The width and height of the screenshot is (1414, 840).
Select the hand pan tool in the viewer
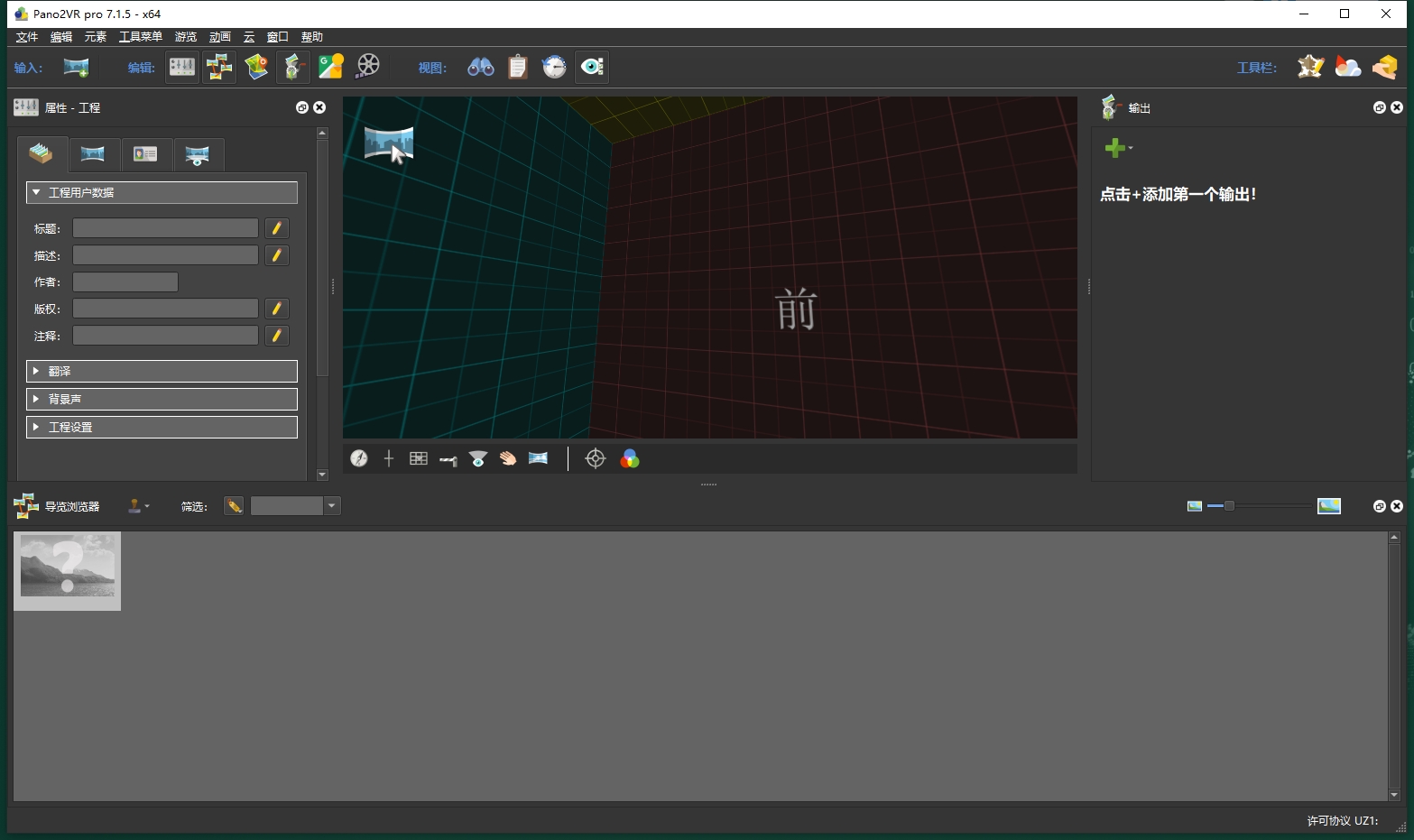[x=508, y=458]
